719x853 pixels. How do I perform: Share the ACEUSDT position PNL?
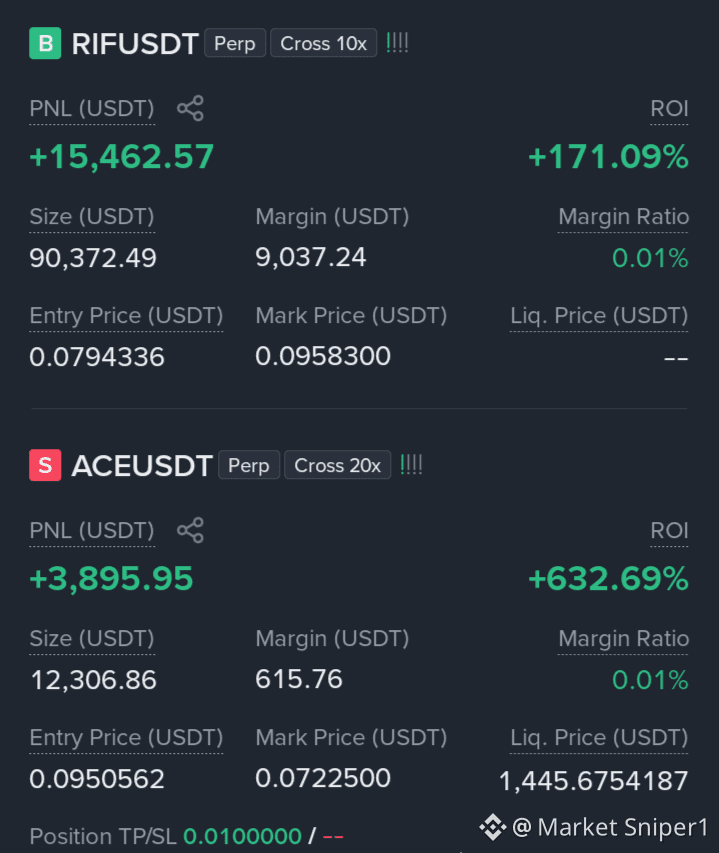tap(190, 530)
